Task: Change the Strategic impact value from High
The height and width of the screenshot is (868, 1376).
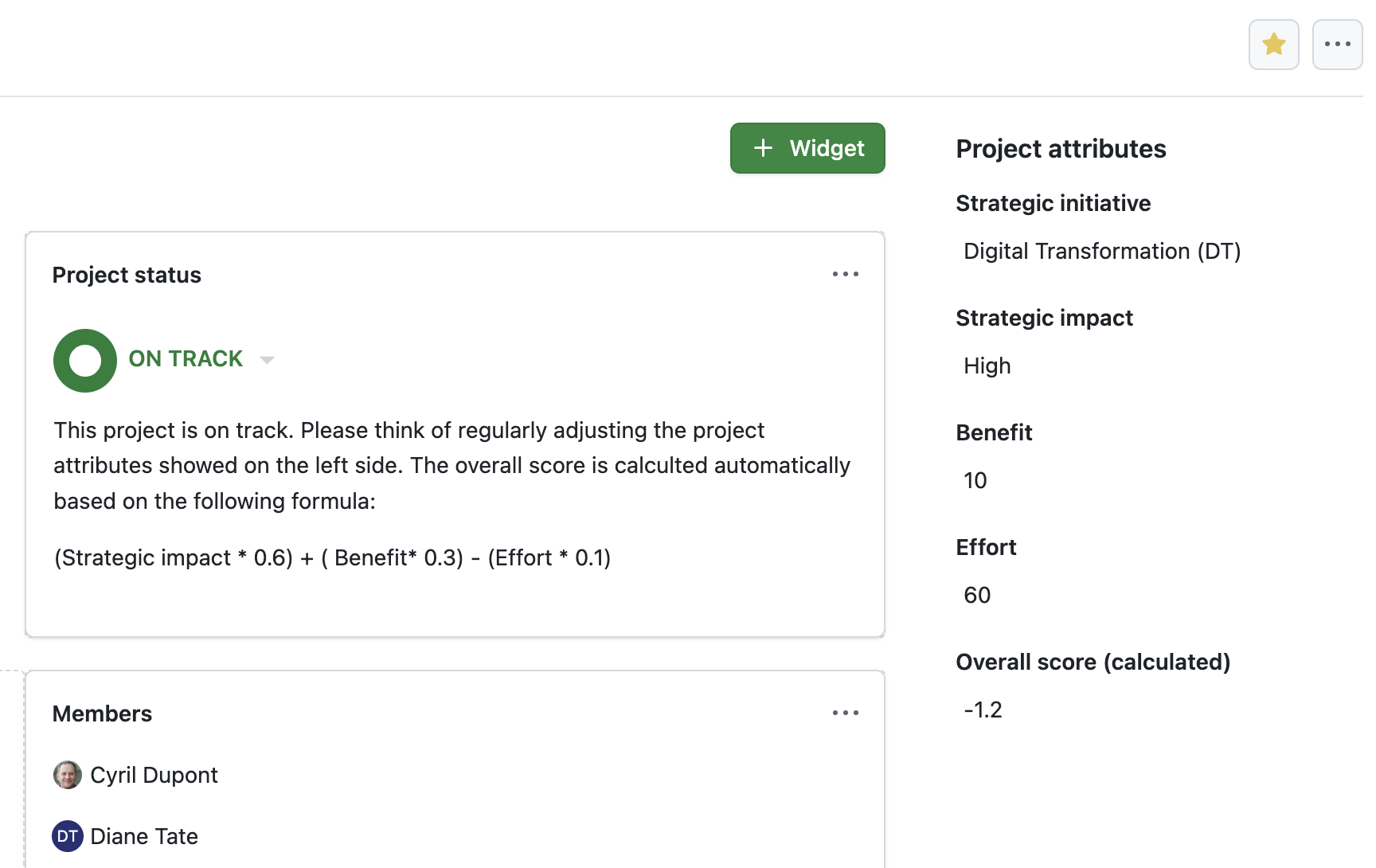Action: pos(987,366)
